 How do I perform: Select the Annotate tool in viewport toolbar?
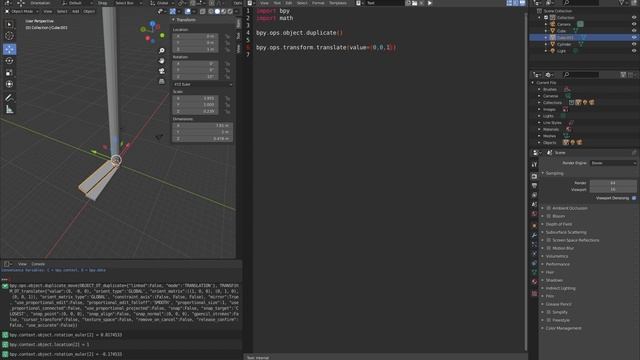point(9,98)
